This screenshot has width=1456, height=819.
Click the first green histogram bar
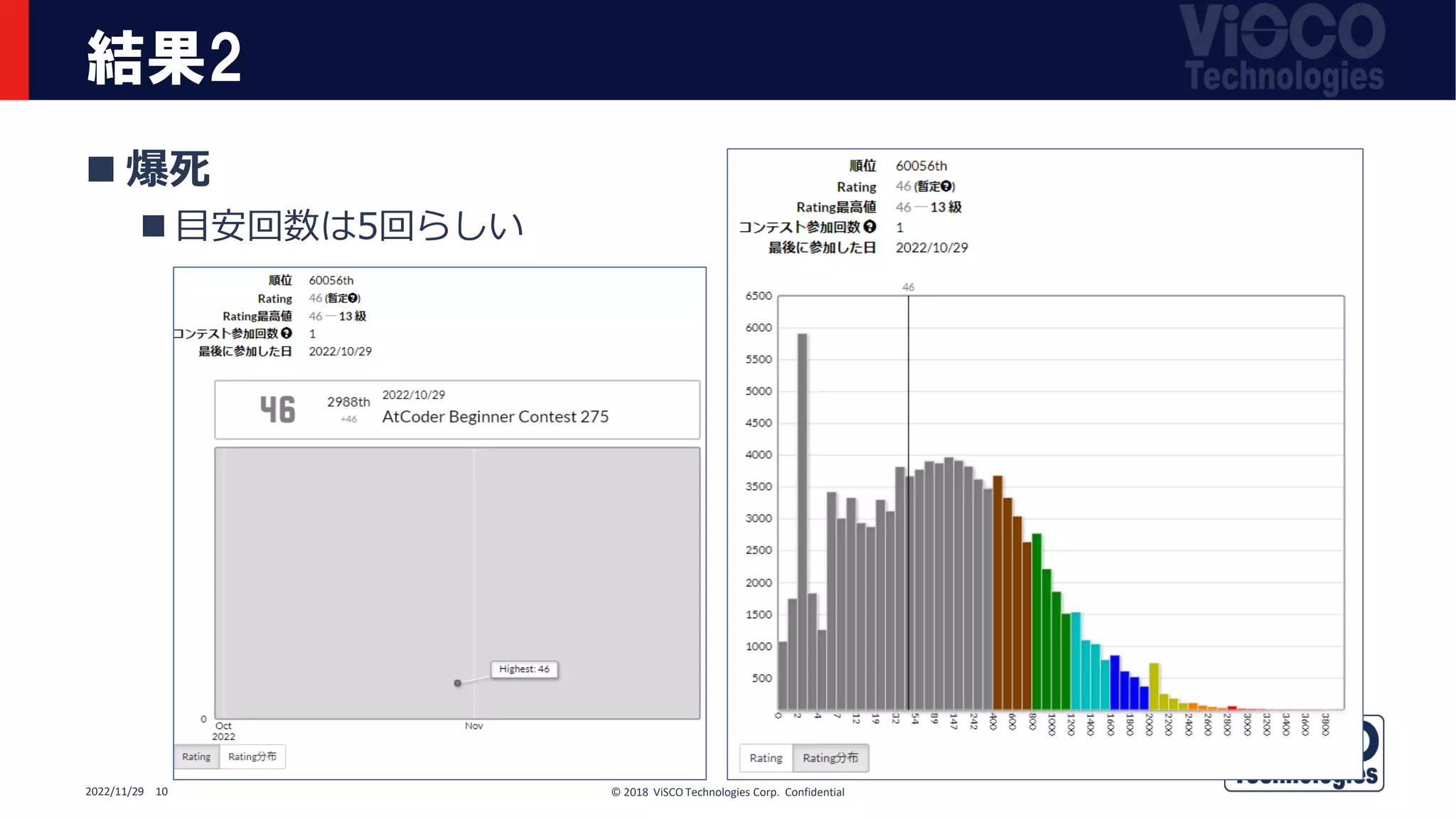1037,621
